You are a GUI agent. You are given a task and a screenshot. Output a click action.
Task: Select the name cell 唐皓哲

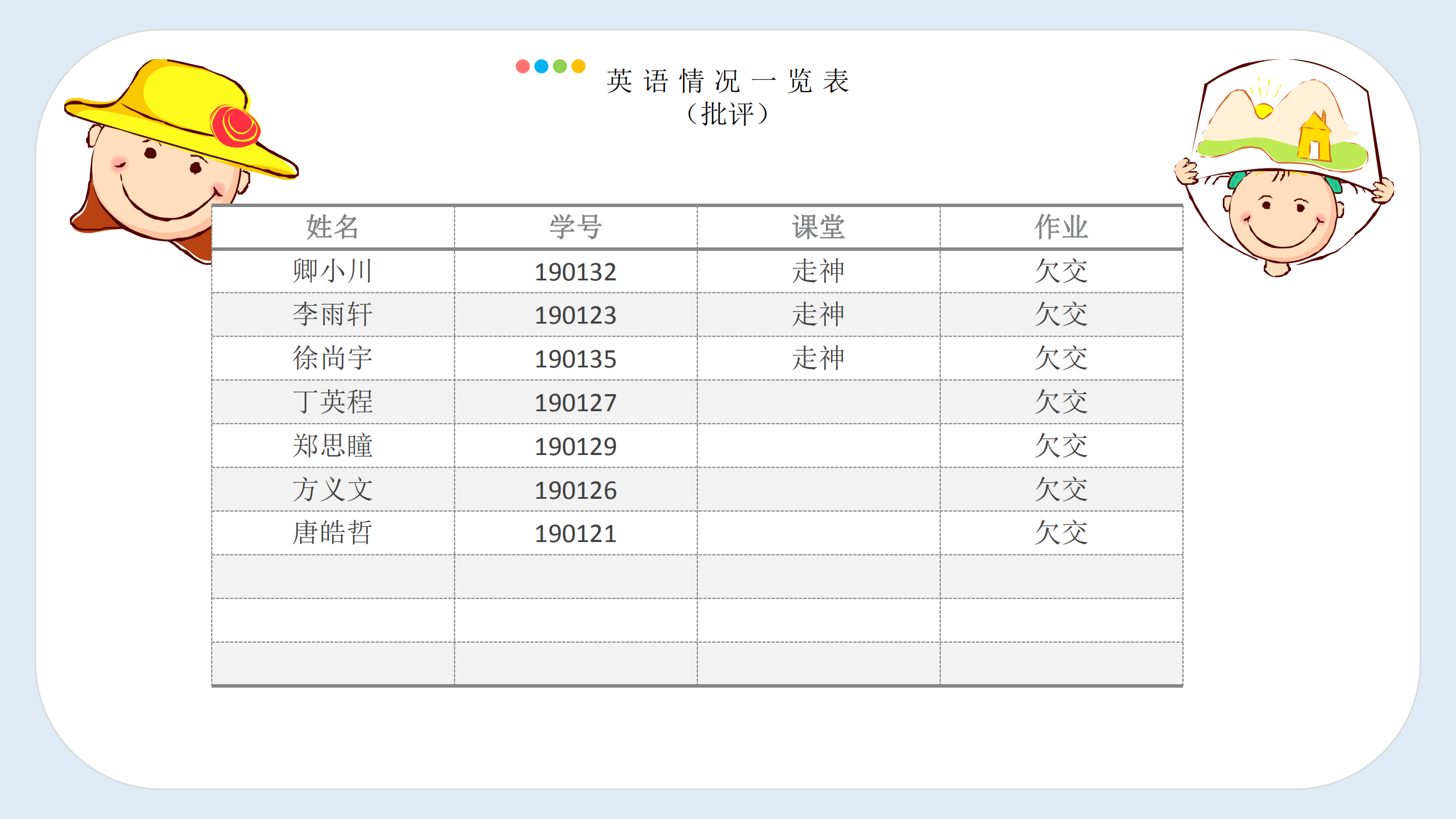333,533
